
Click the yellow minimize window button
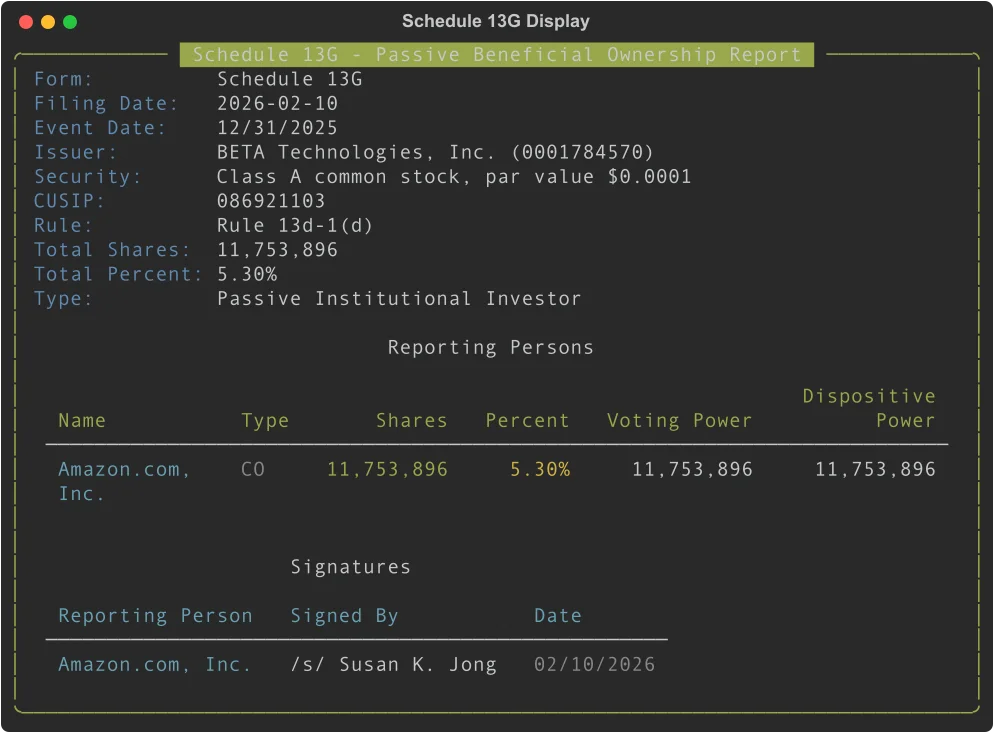[48, 22]
